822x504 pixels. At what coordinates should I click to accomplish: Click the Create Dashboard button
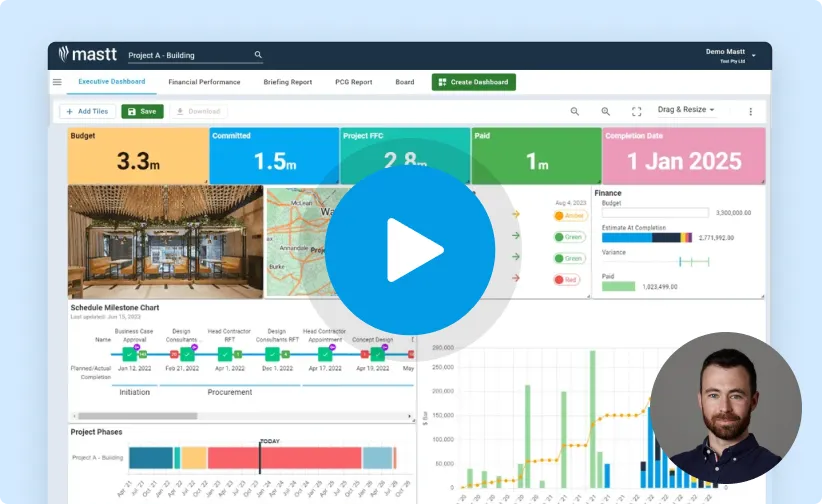474,82
